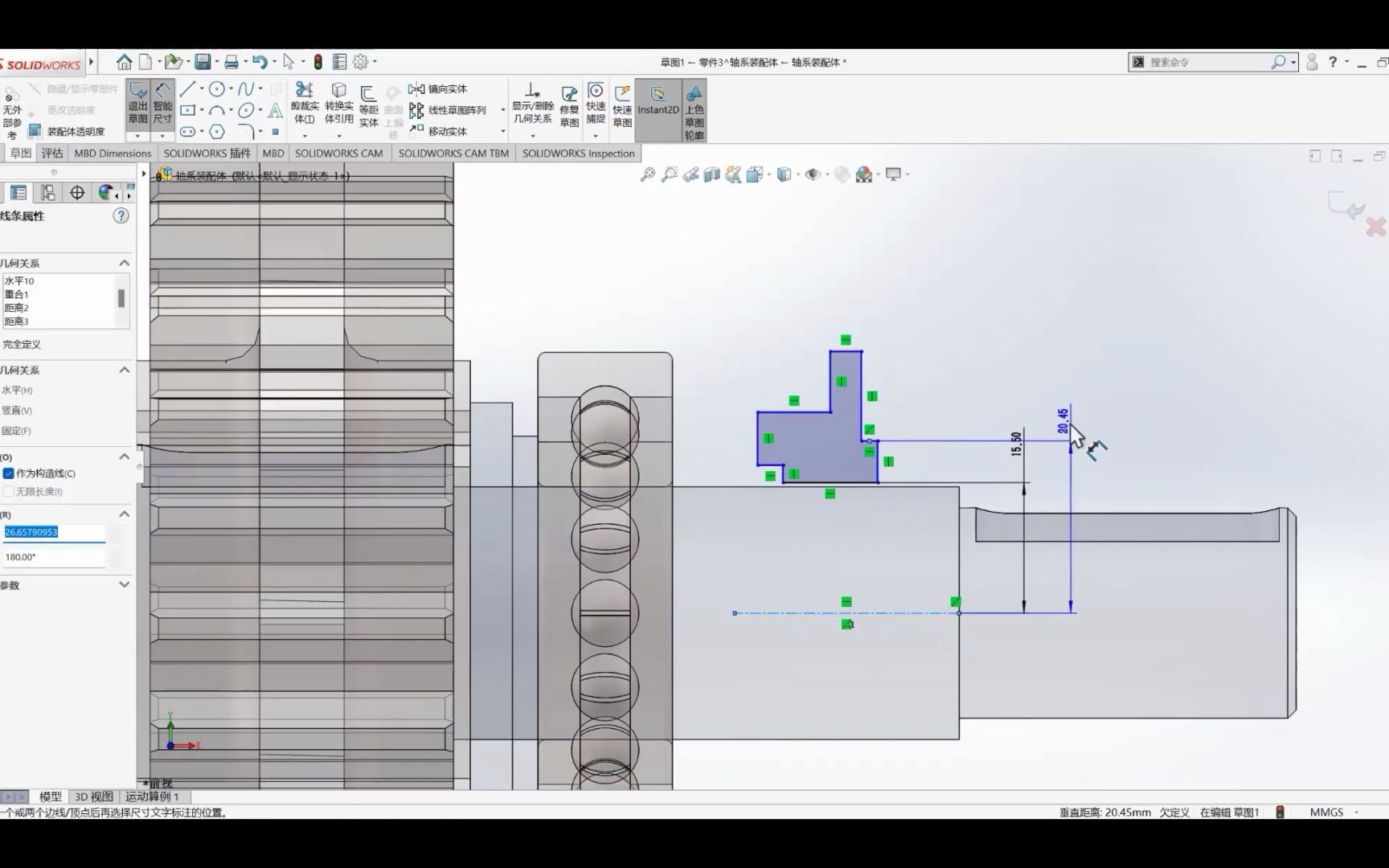Click the 装配体透明度 assembly transparency button
Image resolution: width=1389 pixels, height=868 pixels.
[x=68, y=131]
